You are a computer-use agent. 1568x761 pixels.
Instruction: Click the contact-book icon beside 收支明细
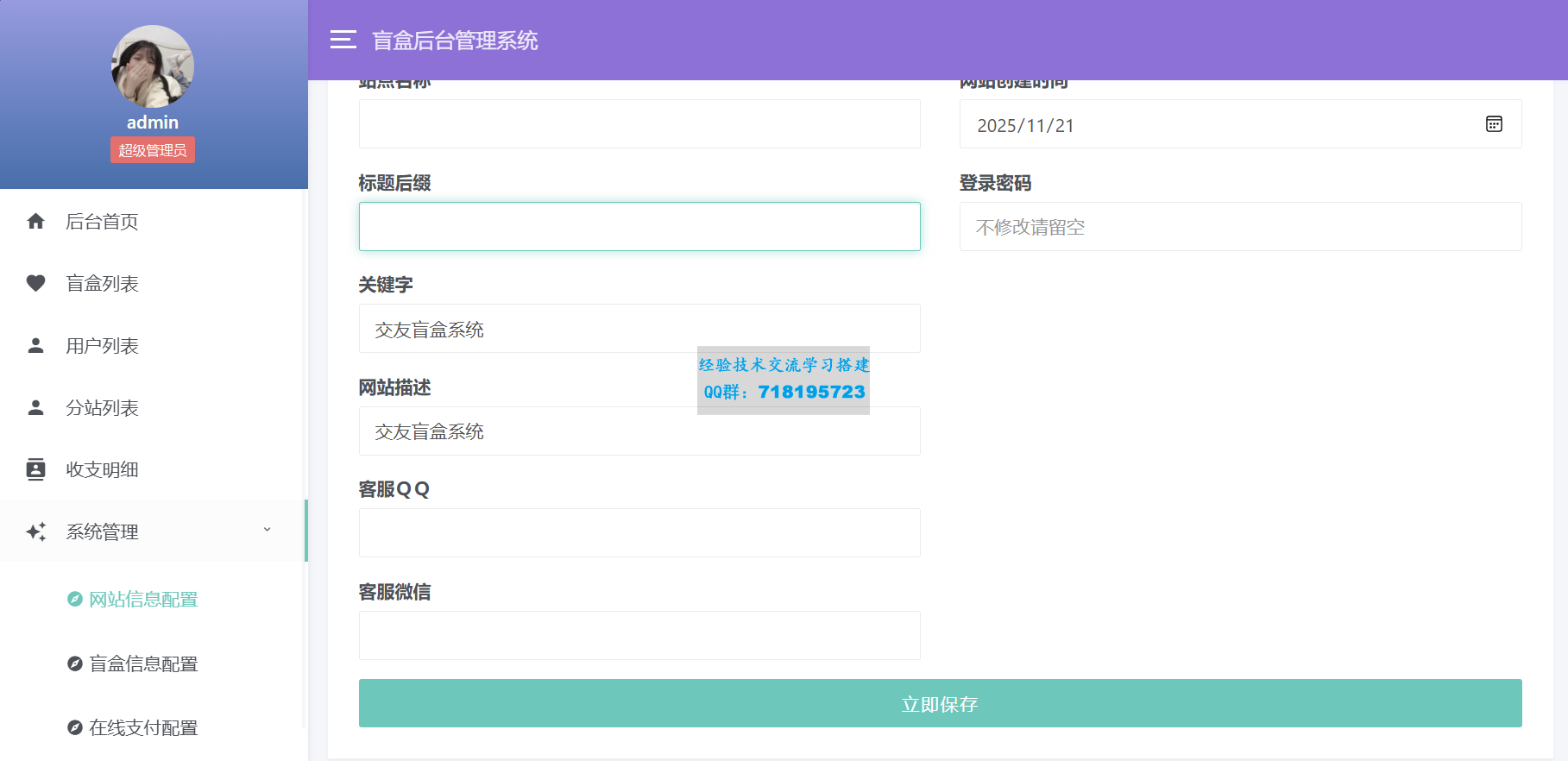coord(35,469)
